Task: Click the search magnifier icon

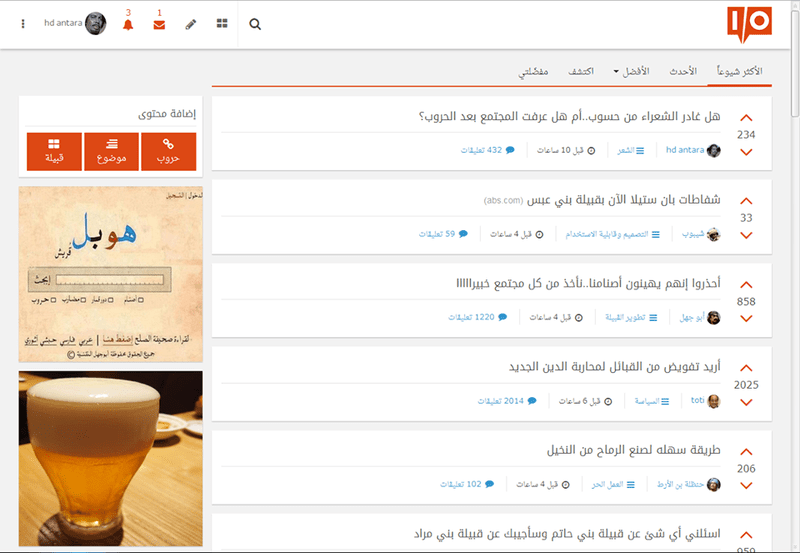Action: (255, 24)
